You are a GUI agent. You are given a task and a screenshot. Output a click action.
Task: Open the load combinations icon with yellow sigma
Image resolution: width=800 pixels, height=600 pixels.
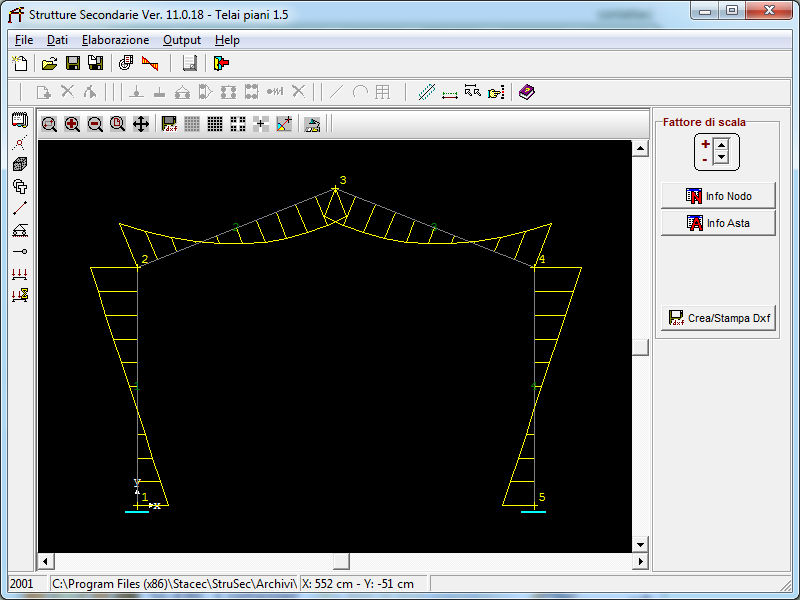pyautogui.click(x=20, y=295)
